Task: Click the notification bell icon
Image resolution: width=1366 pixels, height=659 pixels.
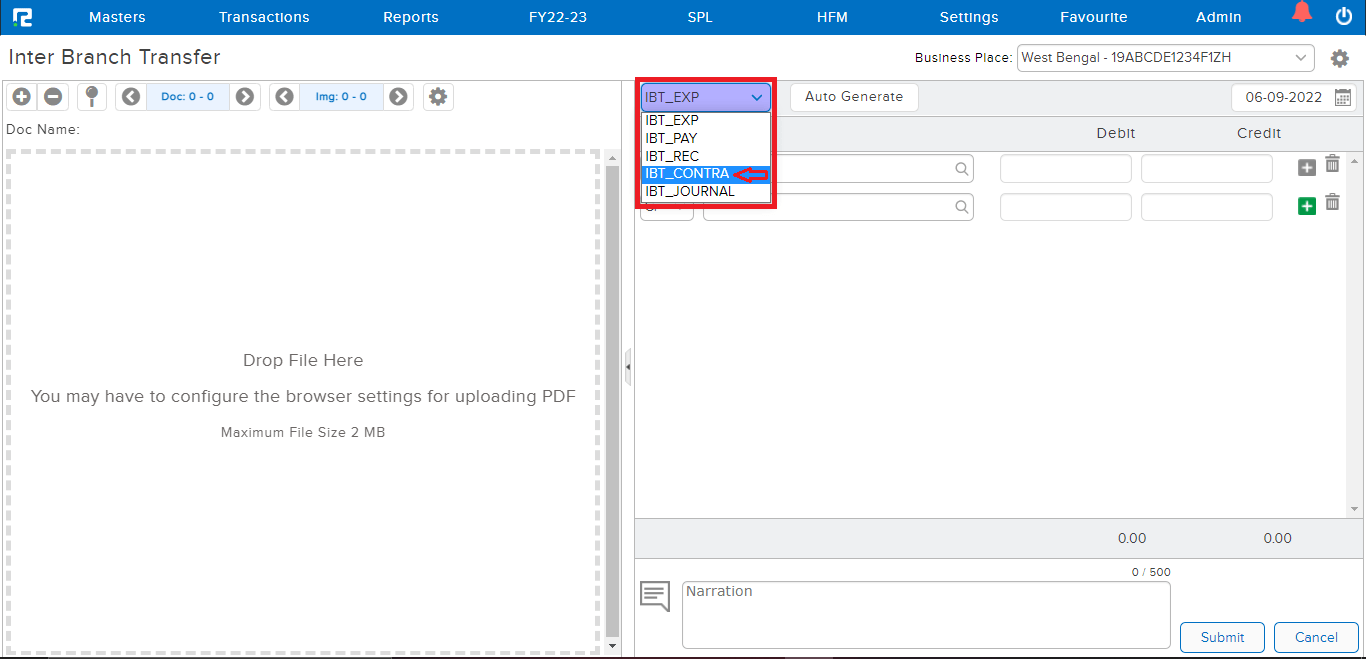Action: pyautogui.click(x=1301, y=14)
